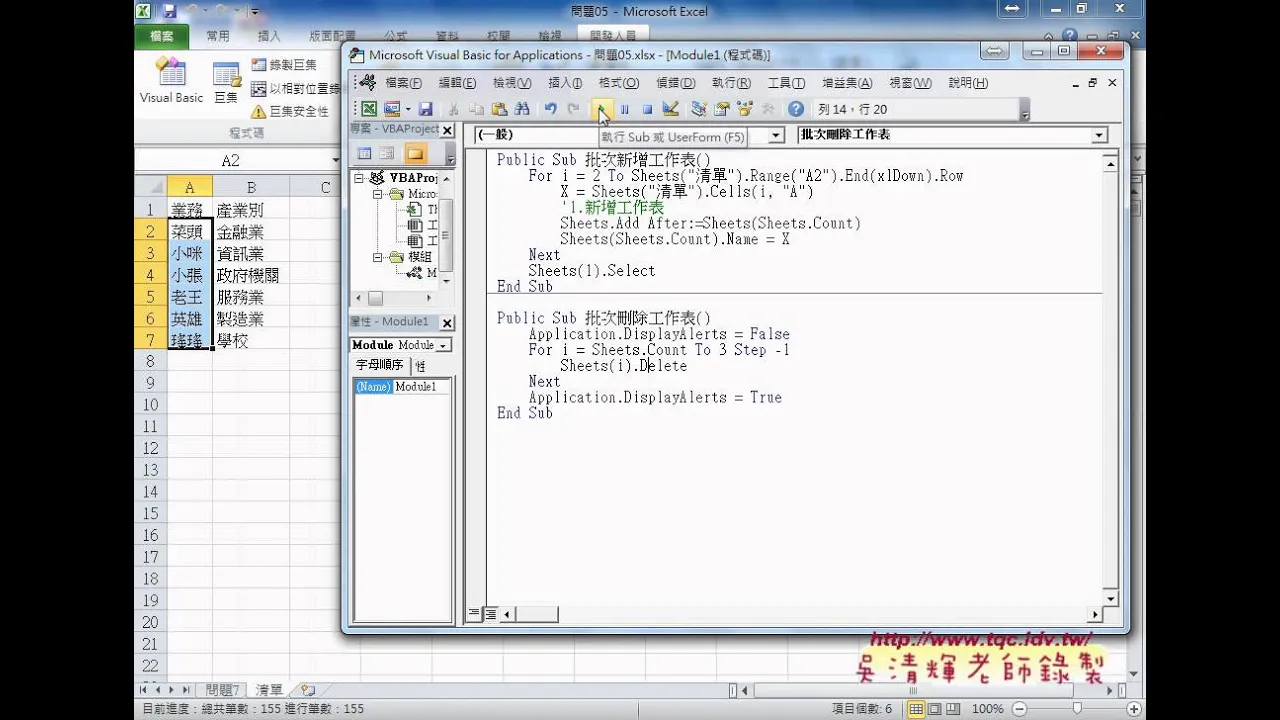1280x720 pixels.
Task: Open the 常用 tab in Excel ribbon
Action: [x=218, y=36]
